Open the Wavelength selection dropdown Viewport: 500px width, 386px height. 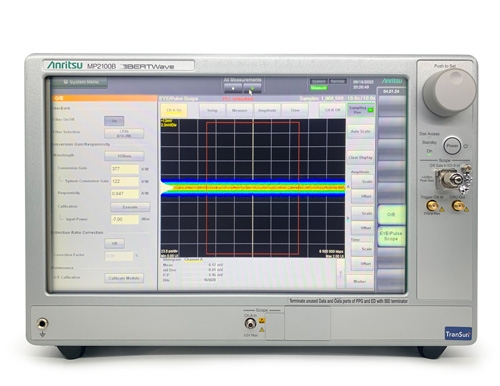tap(124, 156)
